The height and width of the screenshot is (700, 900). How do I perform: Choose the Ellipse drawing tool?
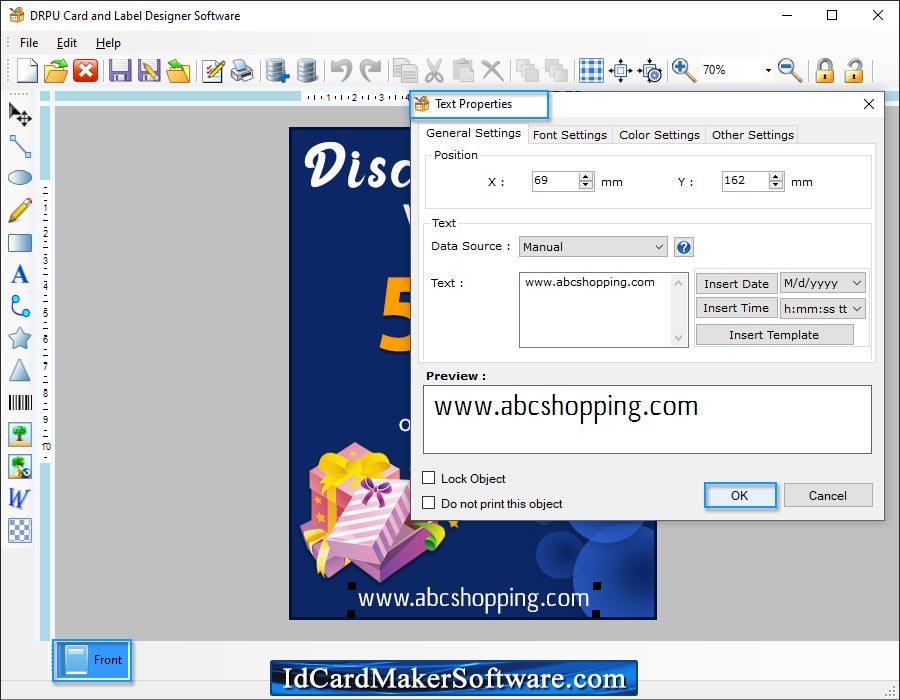[19, 178]
